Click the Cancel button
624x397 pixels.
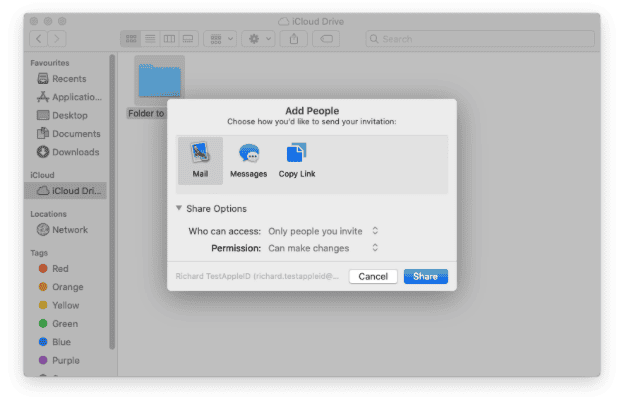373,276
